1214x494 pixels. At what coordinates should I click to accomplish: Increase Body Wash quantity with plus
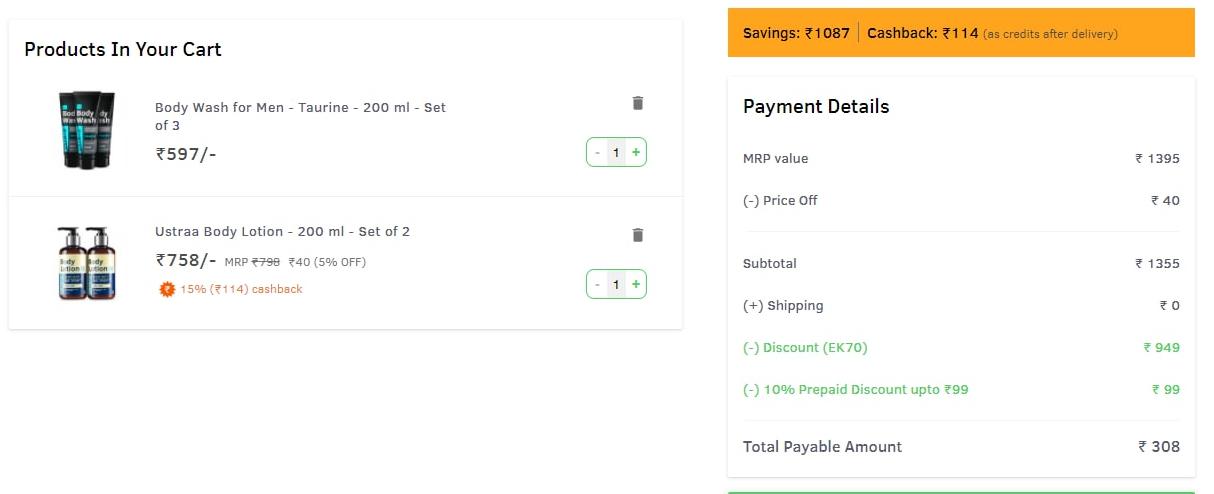coord(636,152)
